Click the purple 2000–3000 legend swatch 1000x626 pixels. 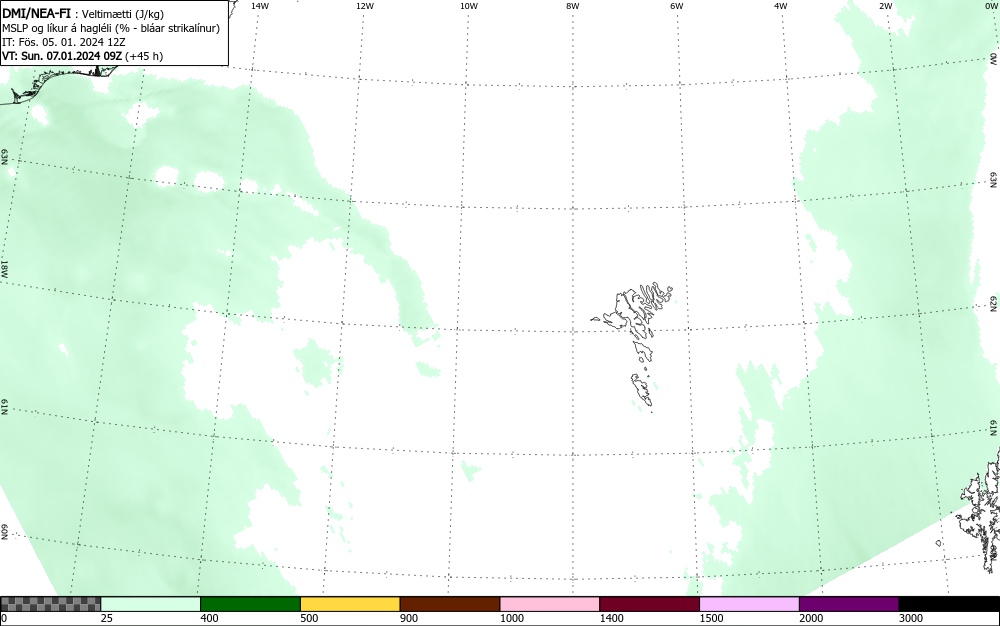tap(849, 604)
